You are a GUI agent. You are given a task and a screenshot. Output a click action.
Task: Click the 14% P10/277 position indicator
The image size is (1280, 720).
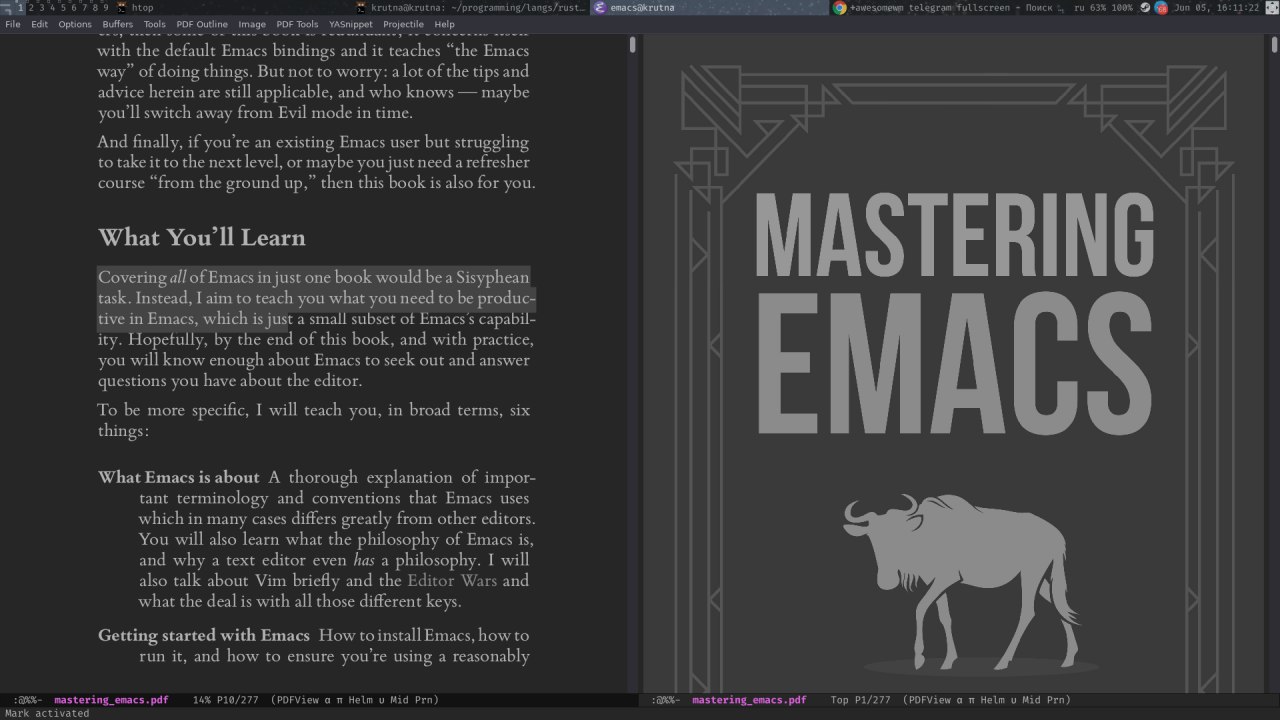pos(226,700)
